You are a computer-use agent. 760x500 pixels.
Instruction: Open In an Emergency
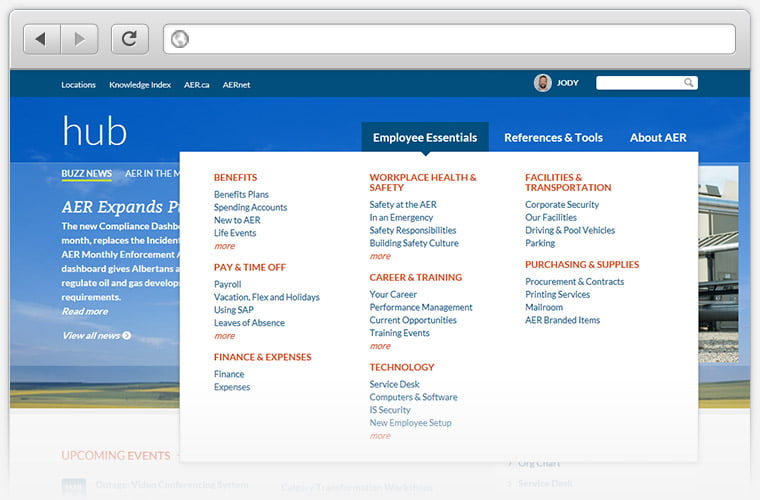pyautogui.click(x=401, y=218)
